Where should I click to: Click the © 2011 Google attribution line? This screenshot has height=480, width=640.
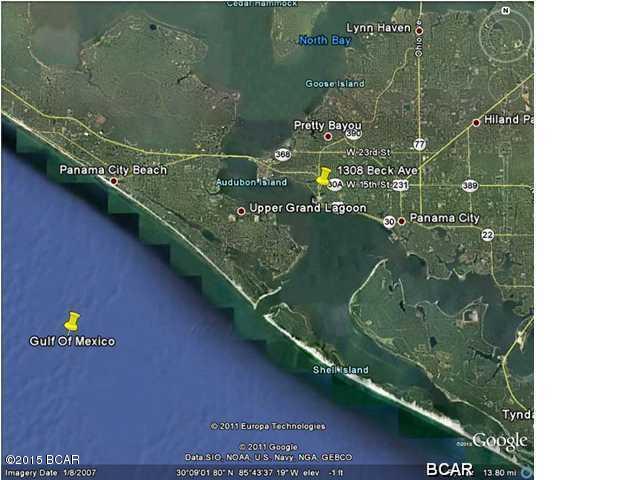tap(268, 447)
